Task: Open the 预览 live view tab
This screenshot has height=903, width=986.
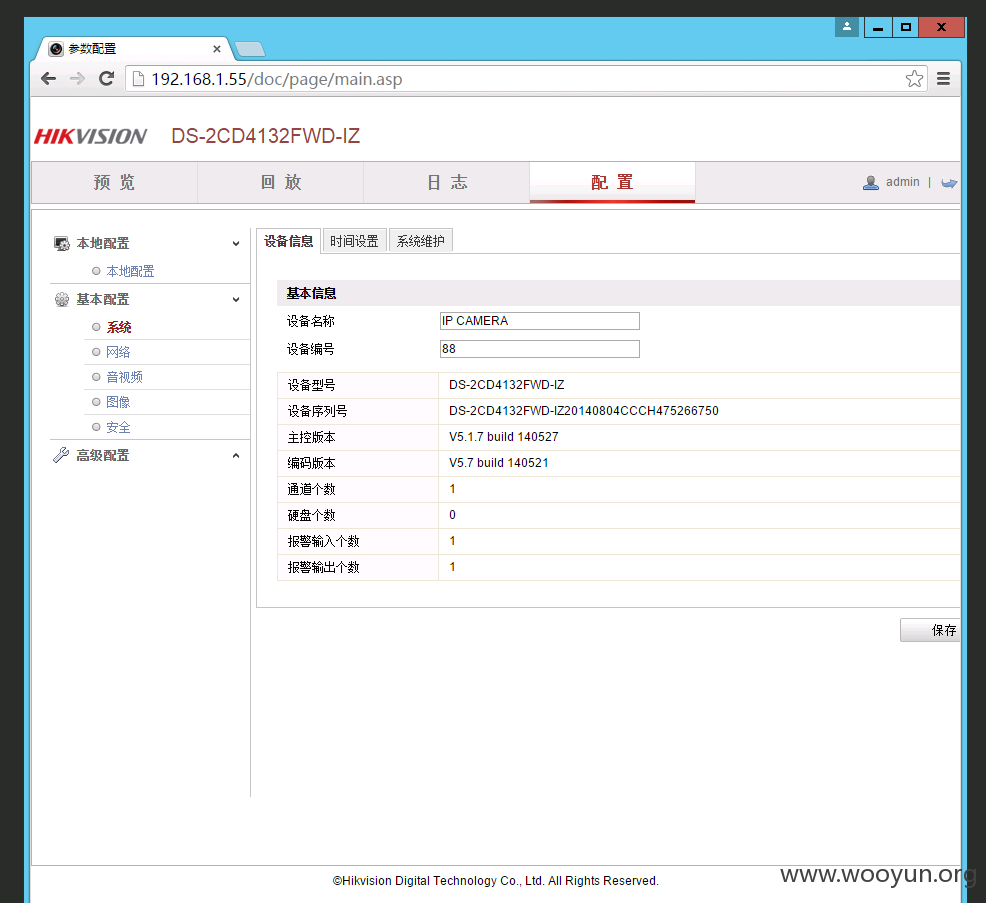Action: pos(114,182)
